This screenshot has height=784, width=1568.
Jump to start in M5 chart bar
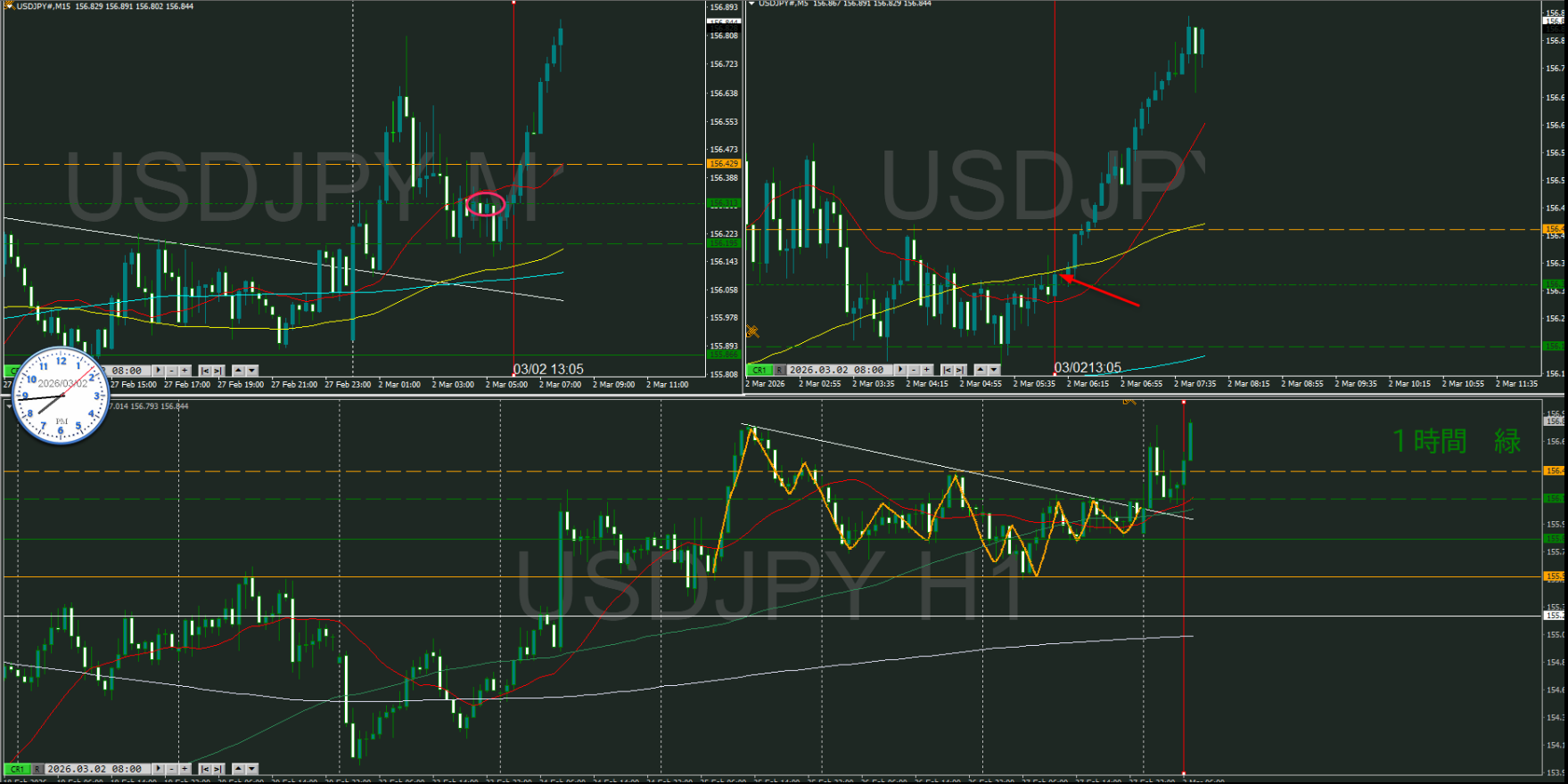pos(947,370)
